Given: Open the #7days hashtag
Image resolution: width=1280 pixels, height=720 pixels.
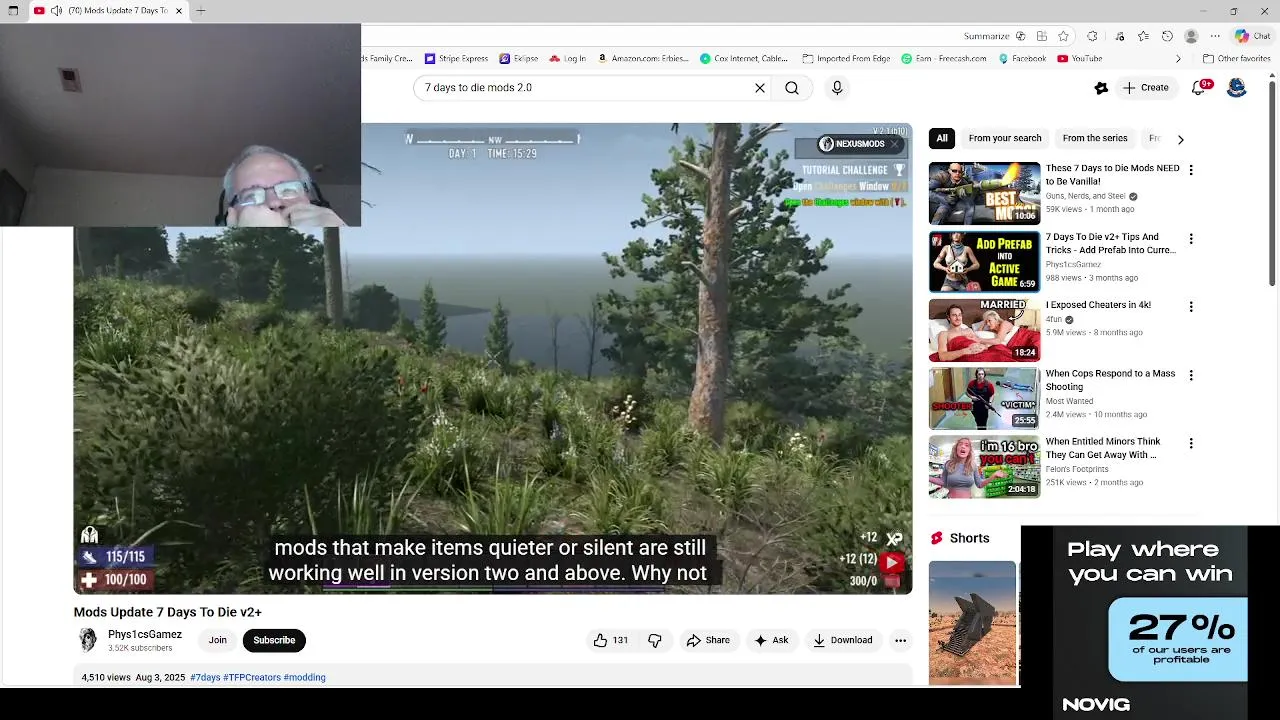Looking at the screenshot, I should coord(205,677).
